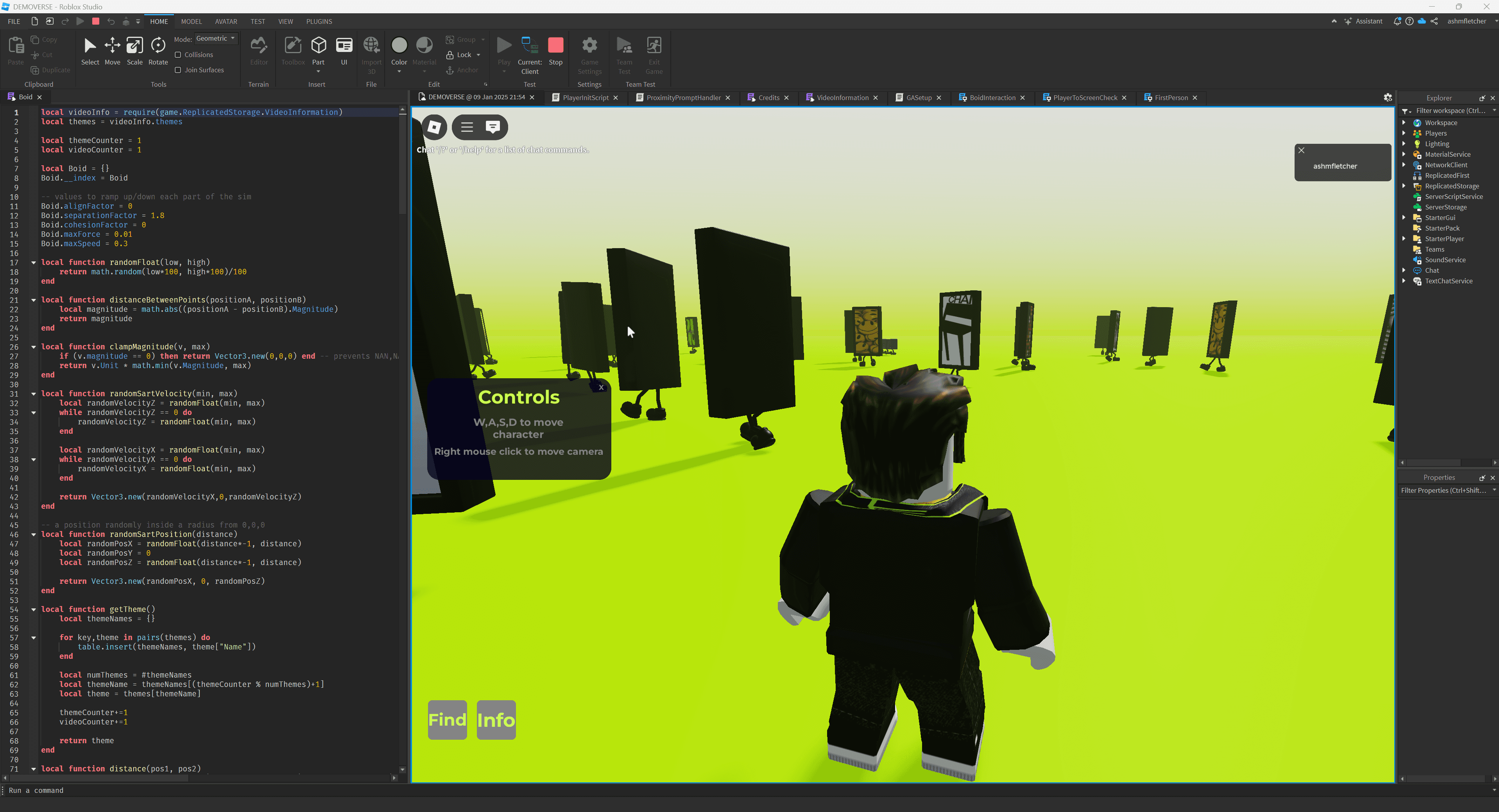This screenshot has width=1499, height=812.
Task: Select Lighting in the Explorer
Action: [x=1437, y=144]
